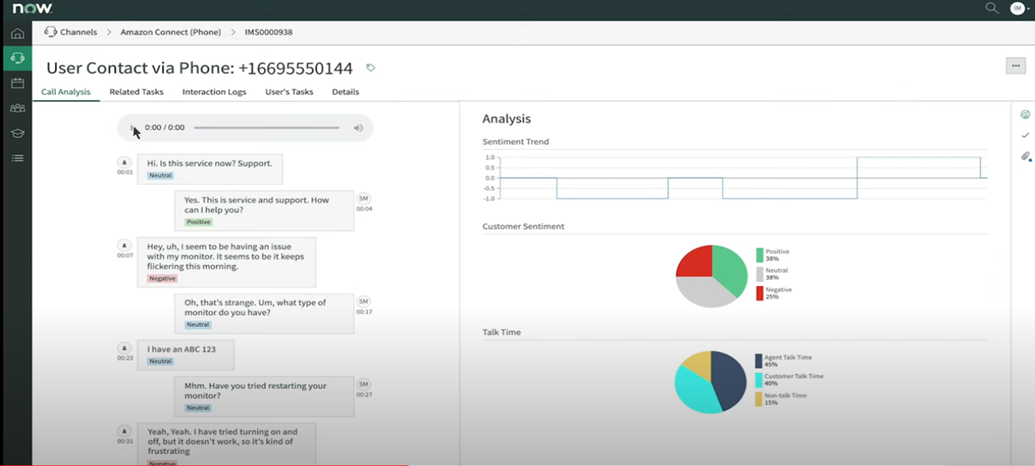The image size is (1035, 466).
Task: Click the audio player progress bar
Action: (x=266, y=128)
